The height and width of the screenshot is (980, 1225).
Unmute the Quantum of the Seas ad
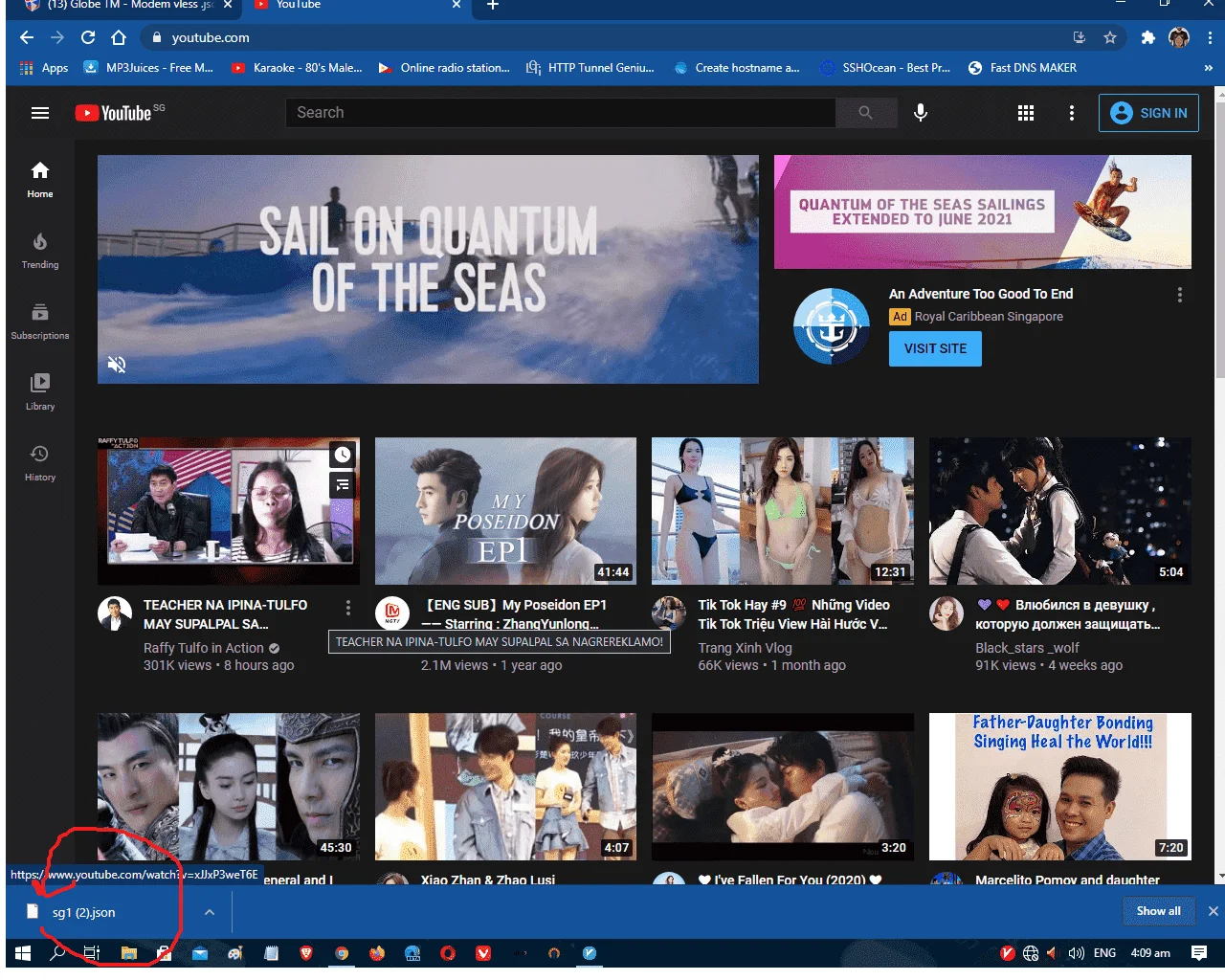117,365
